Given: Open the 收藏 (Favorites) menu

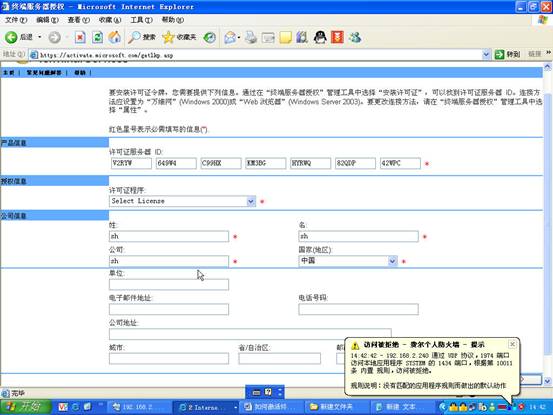Looking at the screenshot, I should pos(110,20).
